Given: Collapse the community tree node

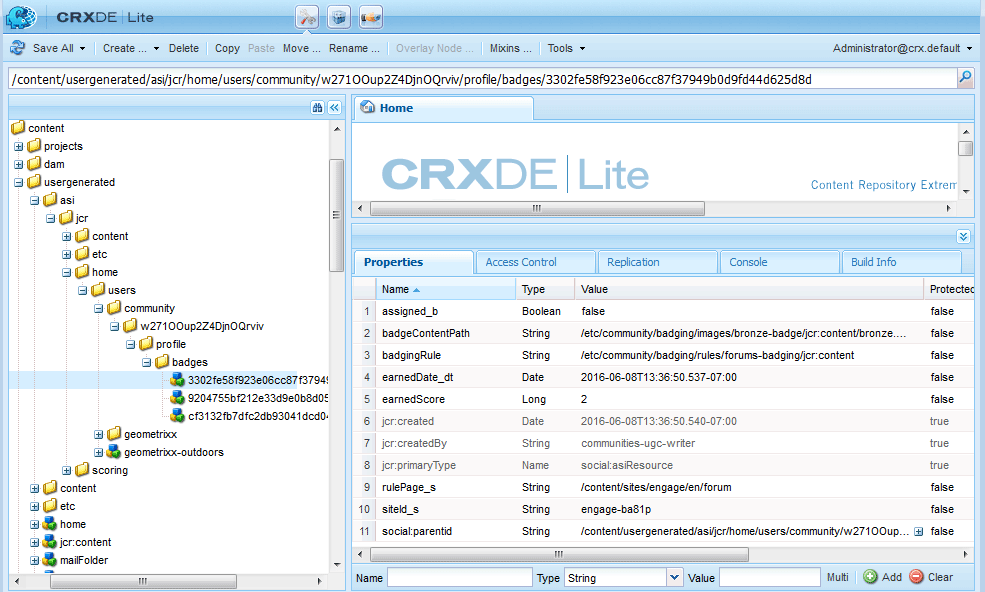Looking at the screenshot, I should 99,309.
